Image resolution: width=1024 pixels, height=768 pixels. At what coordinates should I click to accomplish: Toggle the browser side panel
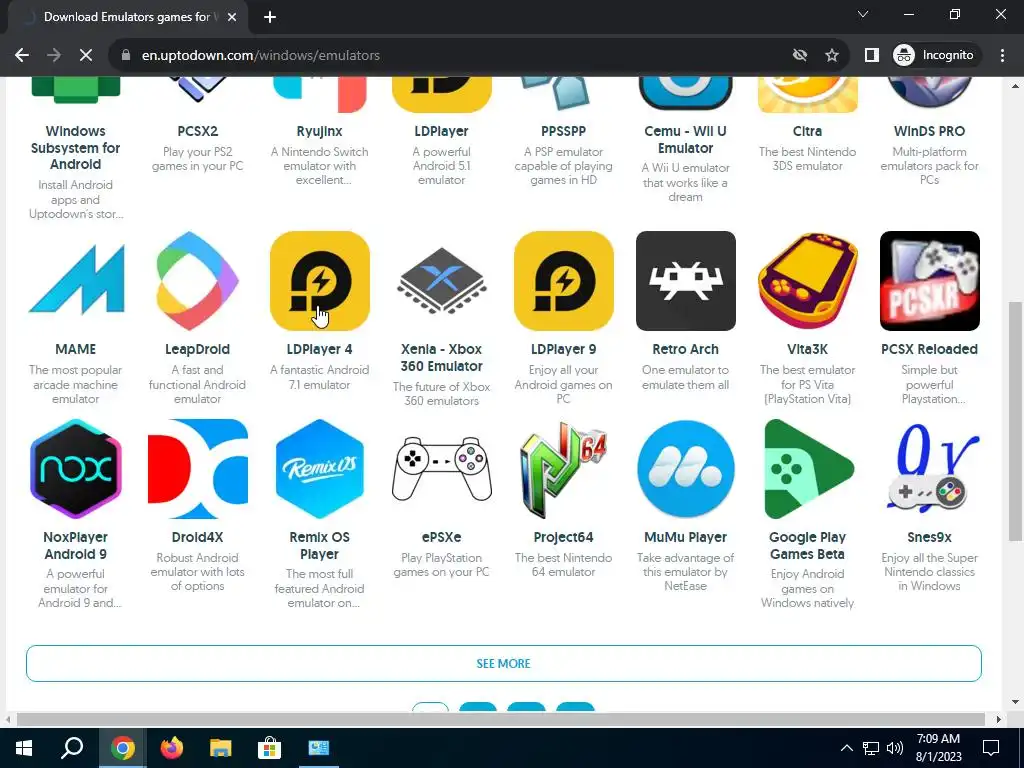click(x=871, y=56)
